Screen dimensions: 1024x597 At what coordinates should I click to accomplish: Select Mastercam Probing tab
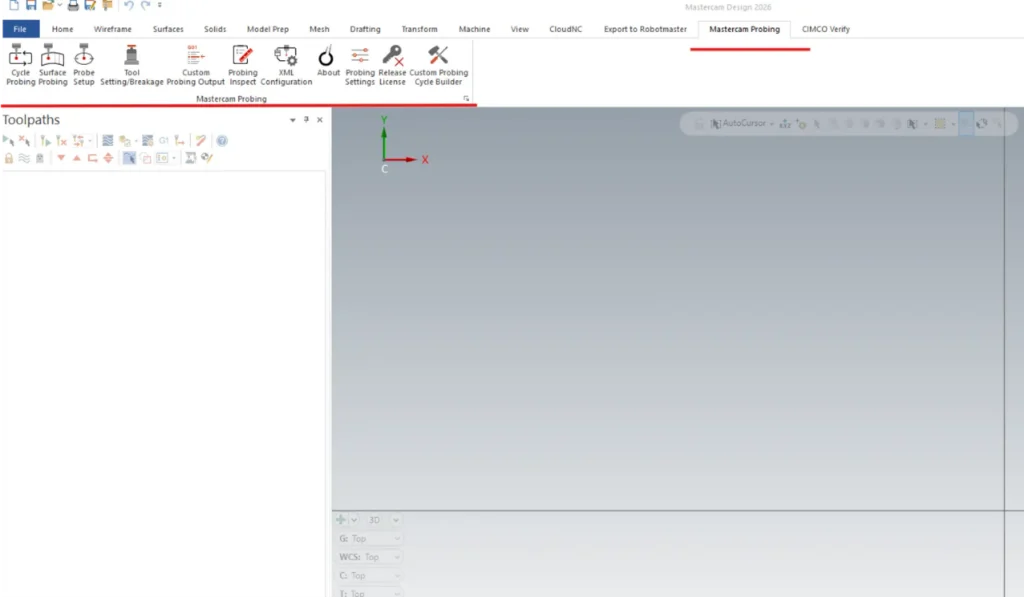(x=744, y=29)
